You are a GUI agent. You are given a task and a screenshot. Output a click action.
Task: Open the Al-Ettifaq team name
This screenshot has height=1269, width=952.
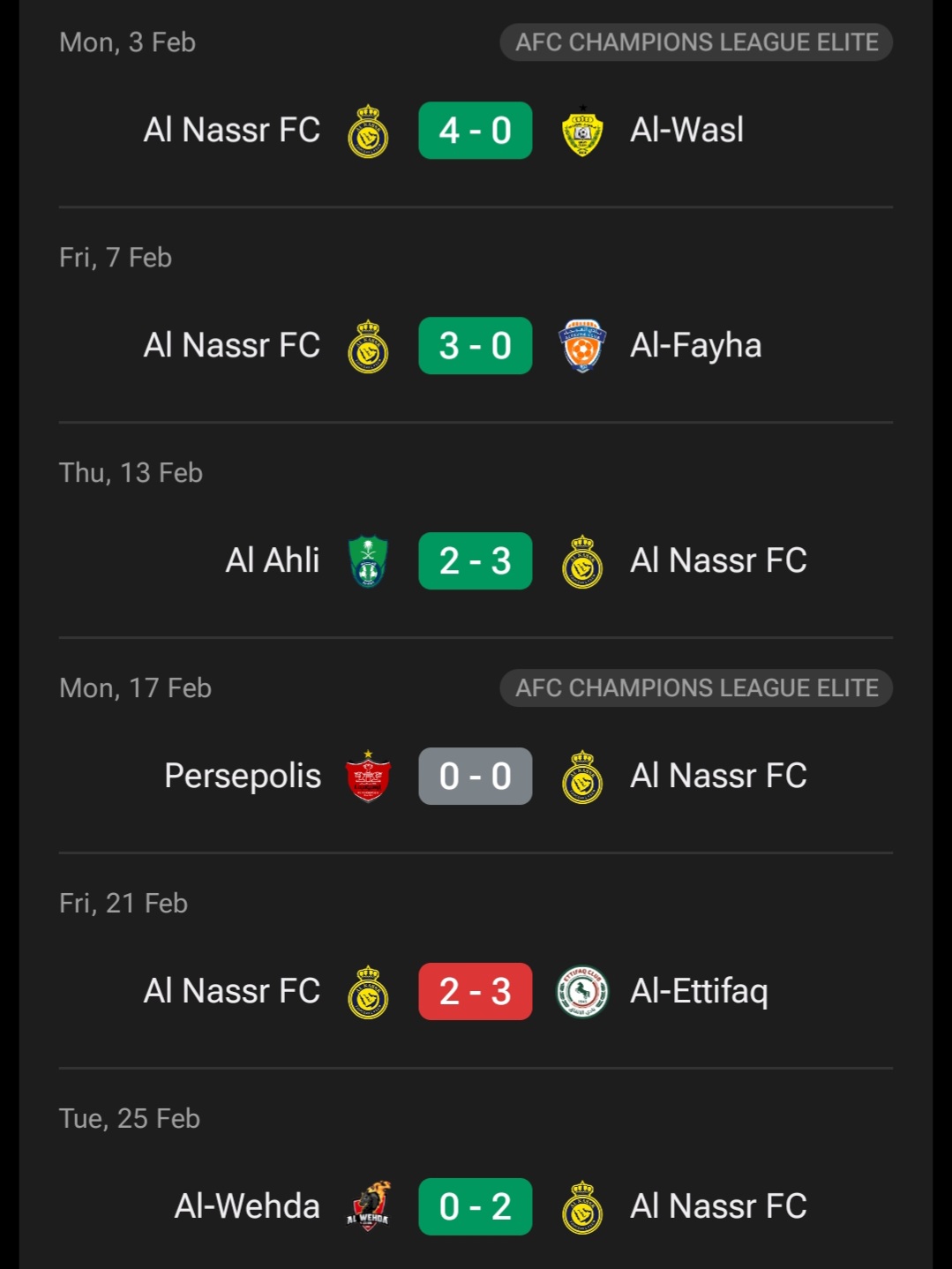pos(699,992)
